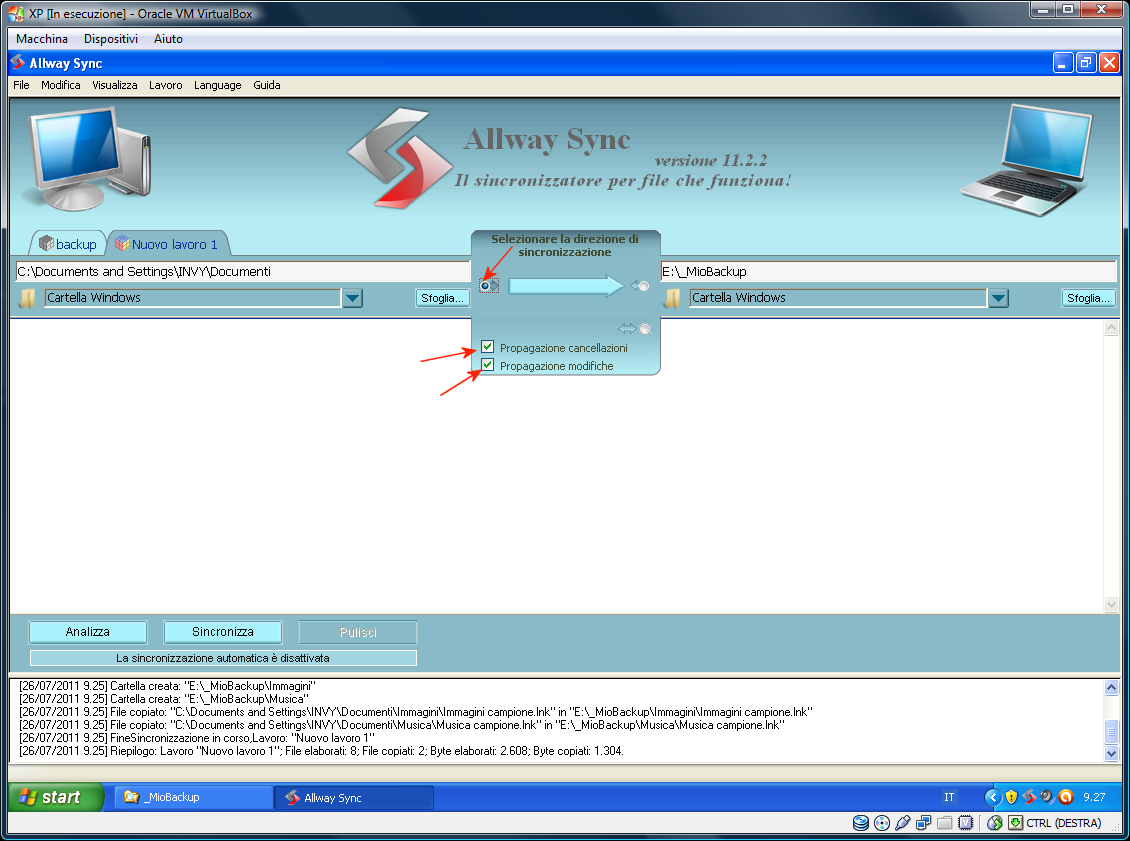Click Allway Sync taskbar button
Screen dimensions: 1130x841
coord(354,797)
